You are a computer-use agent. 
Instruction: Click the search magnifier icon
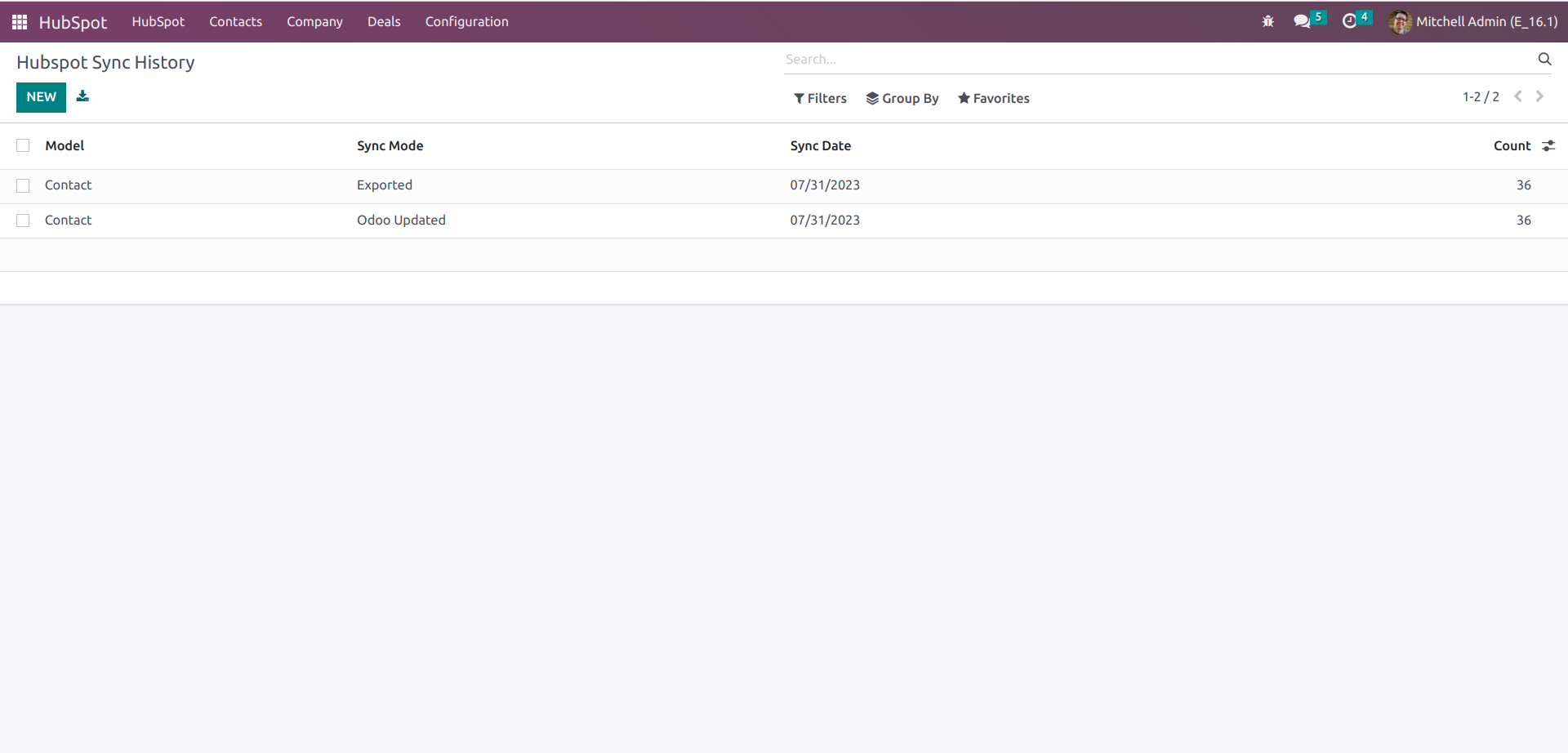coord(1544,59)
